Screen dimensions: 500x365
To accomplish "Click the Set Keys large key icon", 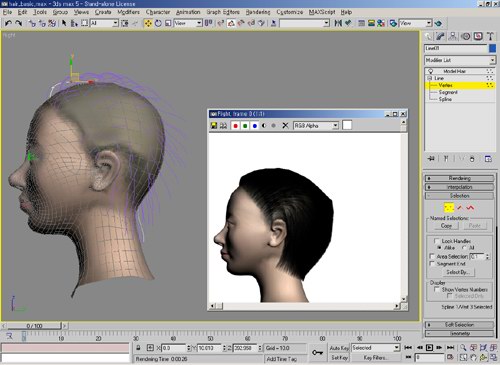I will click(x=317, y=353).
